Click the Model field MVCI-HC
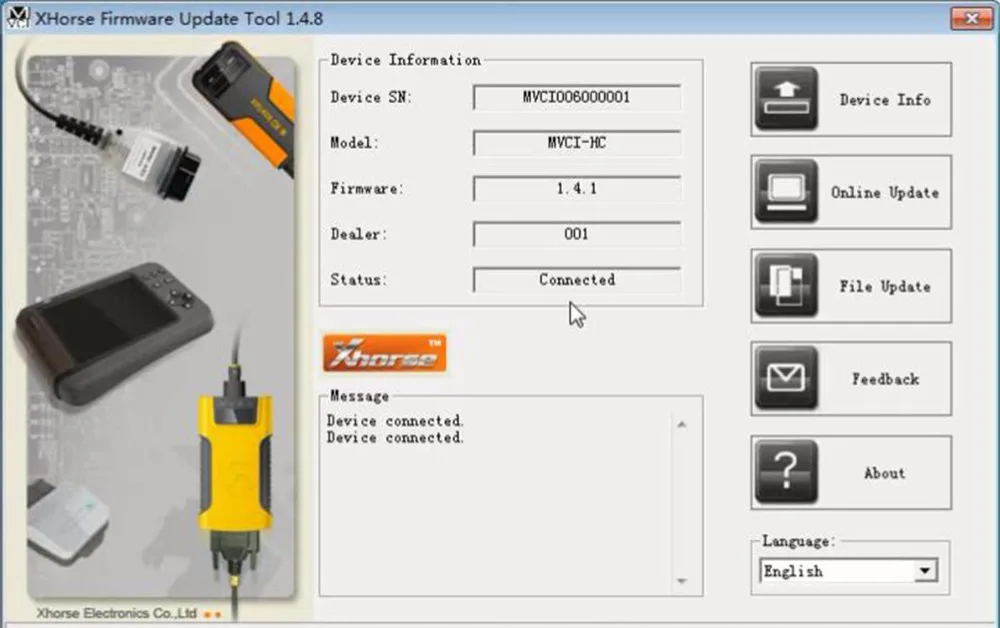The image size is (1000, 628). click(x=577, y=143)
